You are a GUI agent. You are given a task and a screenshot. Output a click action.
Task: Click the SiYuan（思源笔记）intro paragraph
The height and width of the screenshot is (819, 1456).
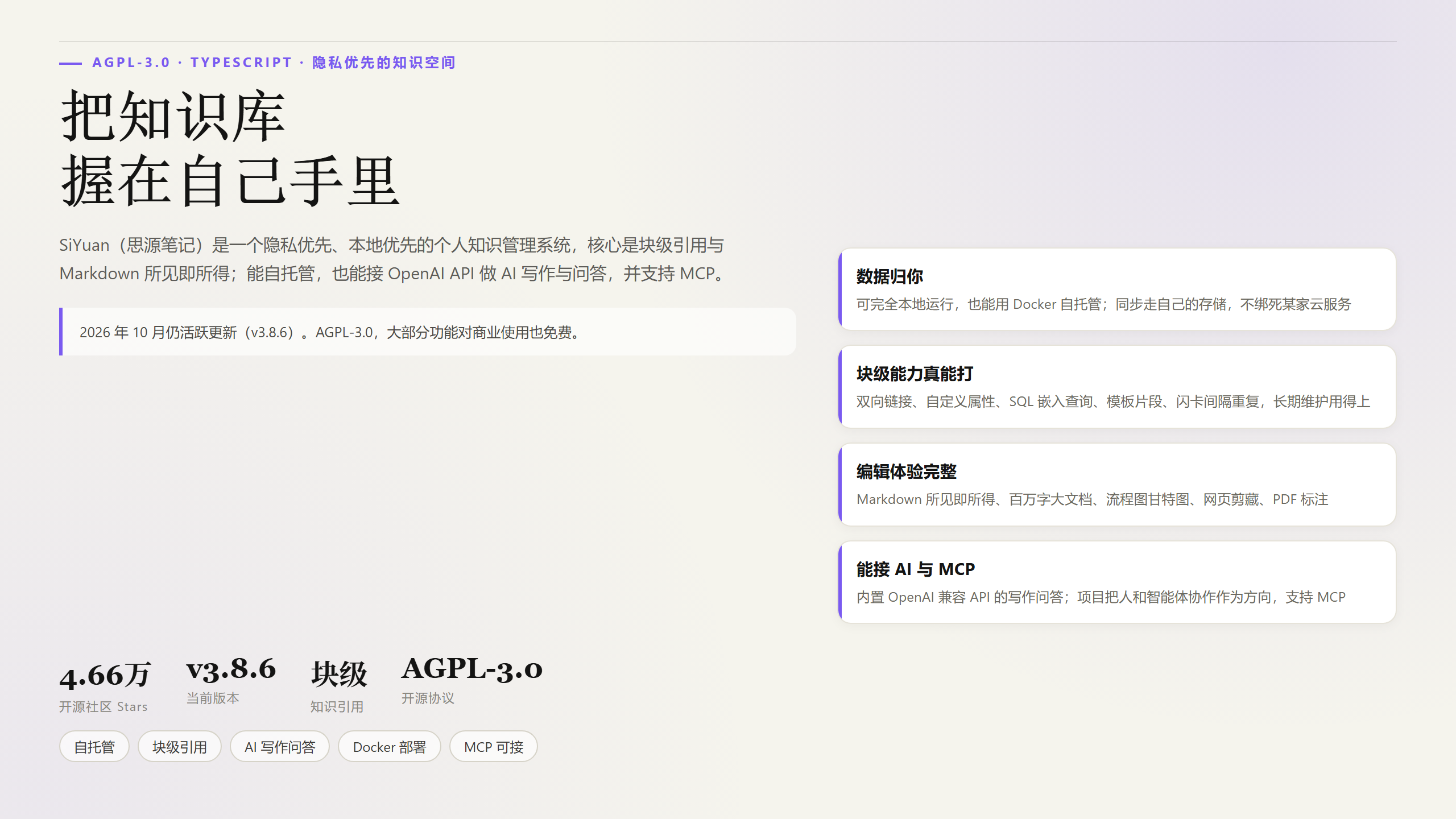pos(392,259)
